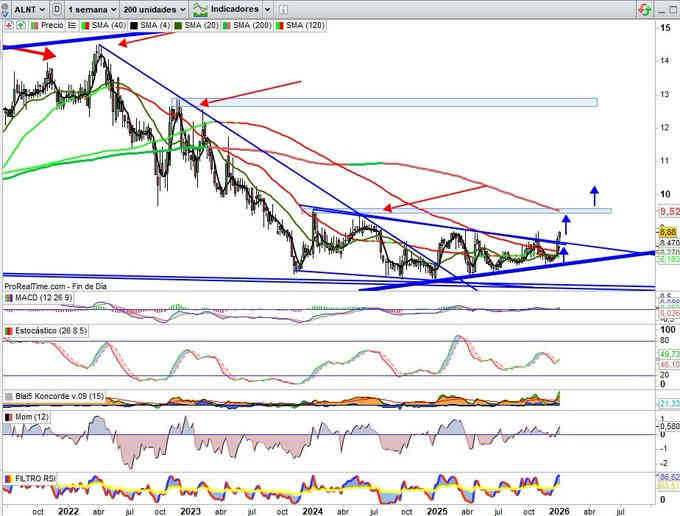Click the Blai5 Koncorde indicator icon
Image resolution: width=680 pixels, height=516 pixels.
point(9,396)
